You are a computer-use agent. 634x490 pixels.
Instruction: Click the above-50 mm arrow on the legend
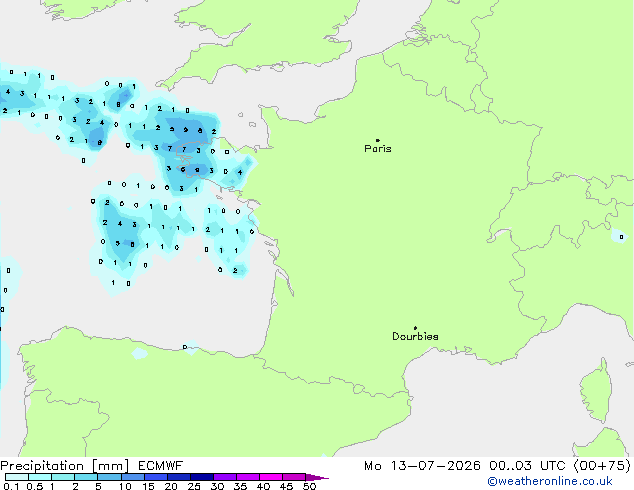(x=317, y=477)
